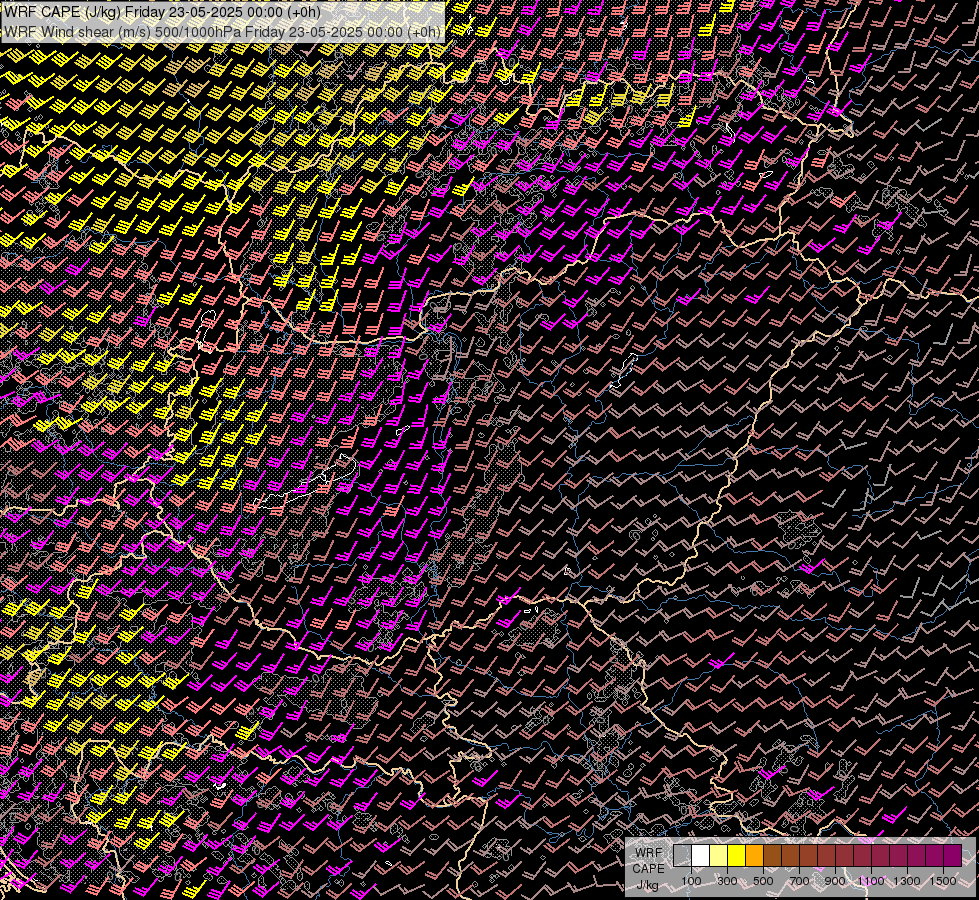The height and width of the screenshot is (900, 979).
Task: Click the white legend swatch
Action: 701,855
